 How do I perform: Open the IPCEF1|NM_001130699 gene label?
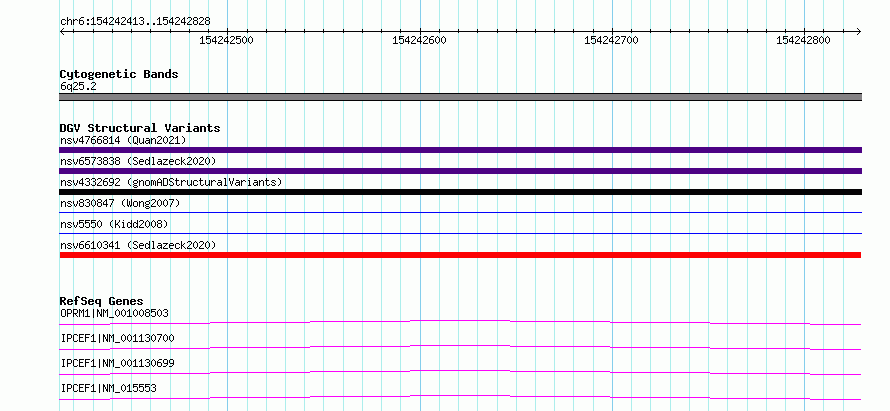pyautogui.click(x=117, y=363)
